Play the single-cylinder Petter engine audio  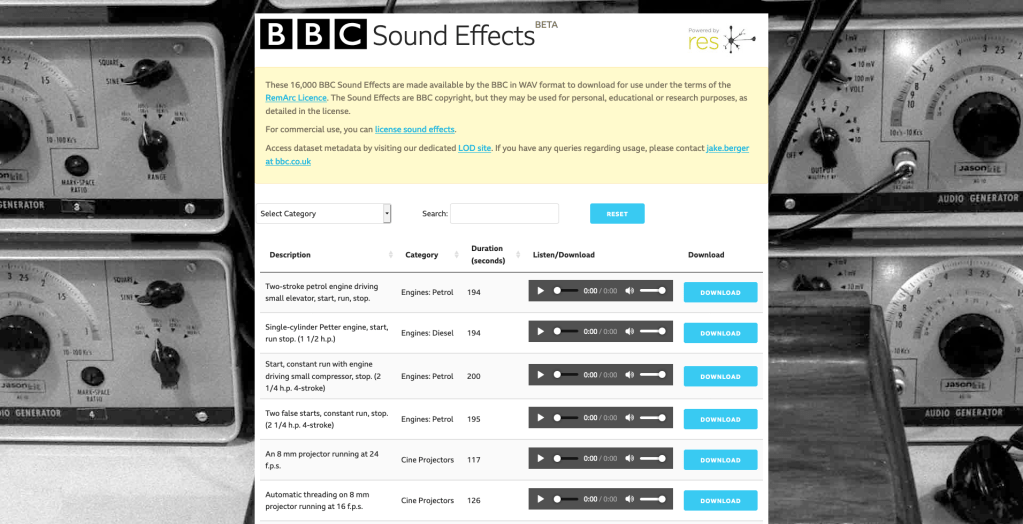tap(541, 331)
